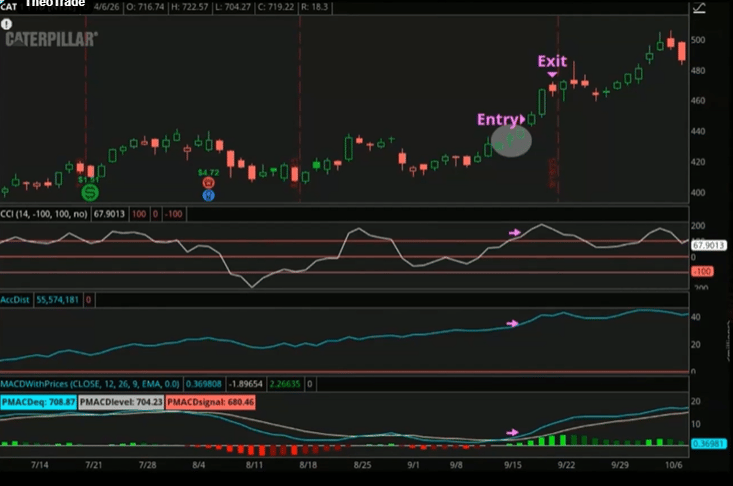
Task: Click the CCI current value 67.9013 in header
Action: click(109, 214)
